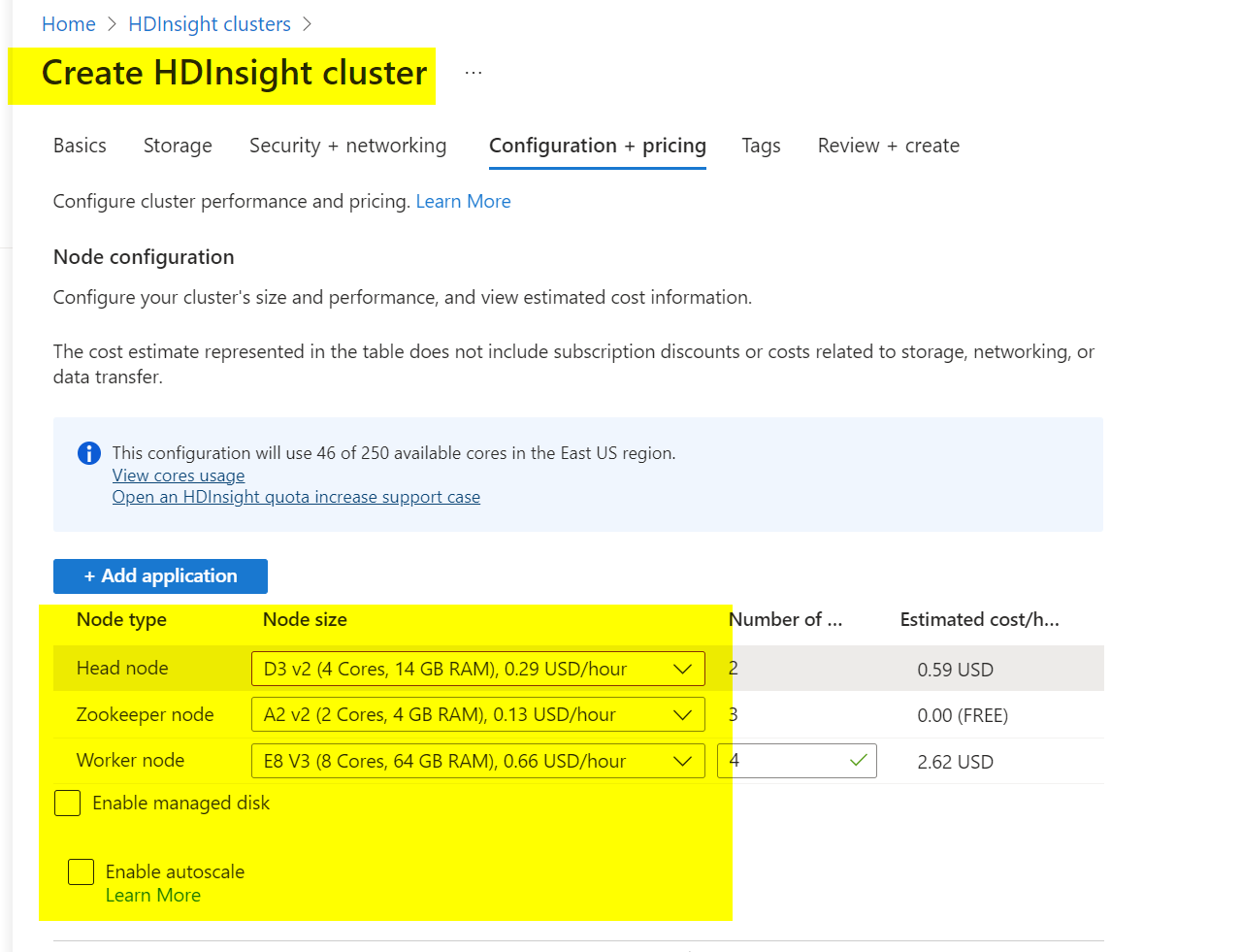Click the Zookeeper node count value 3

point(734,715)
